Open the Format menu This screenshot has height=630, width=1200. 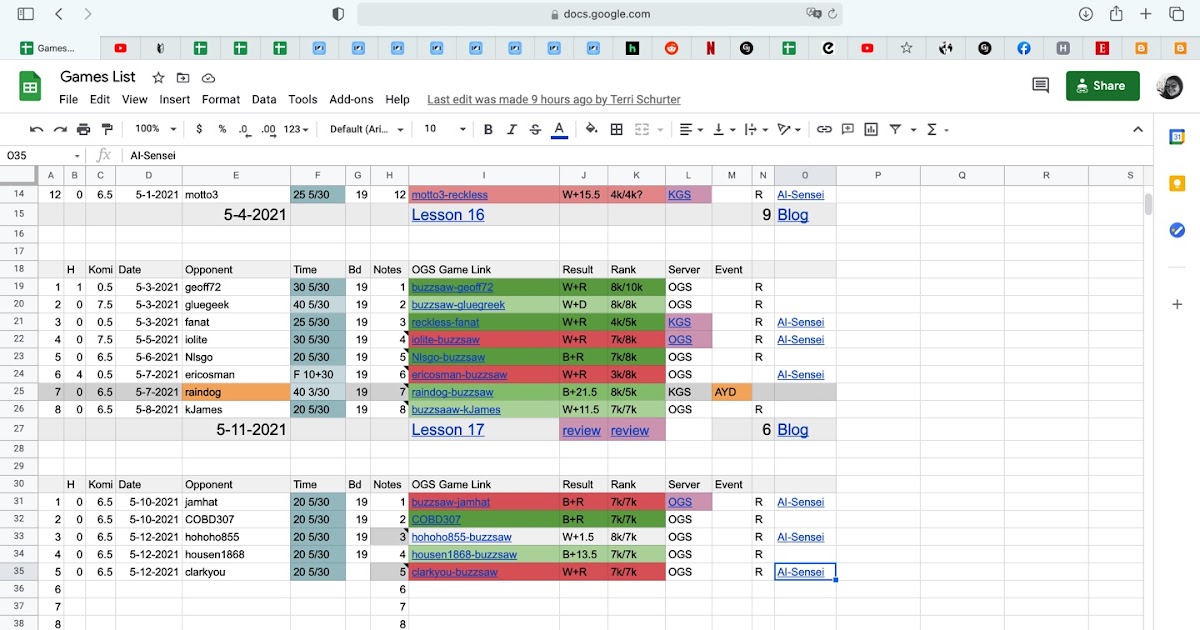220,99
